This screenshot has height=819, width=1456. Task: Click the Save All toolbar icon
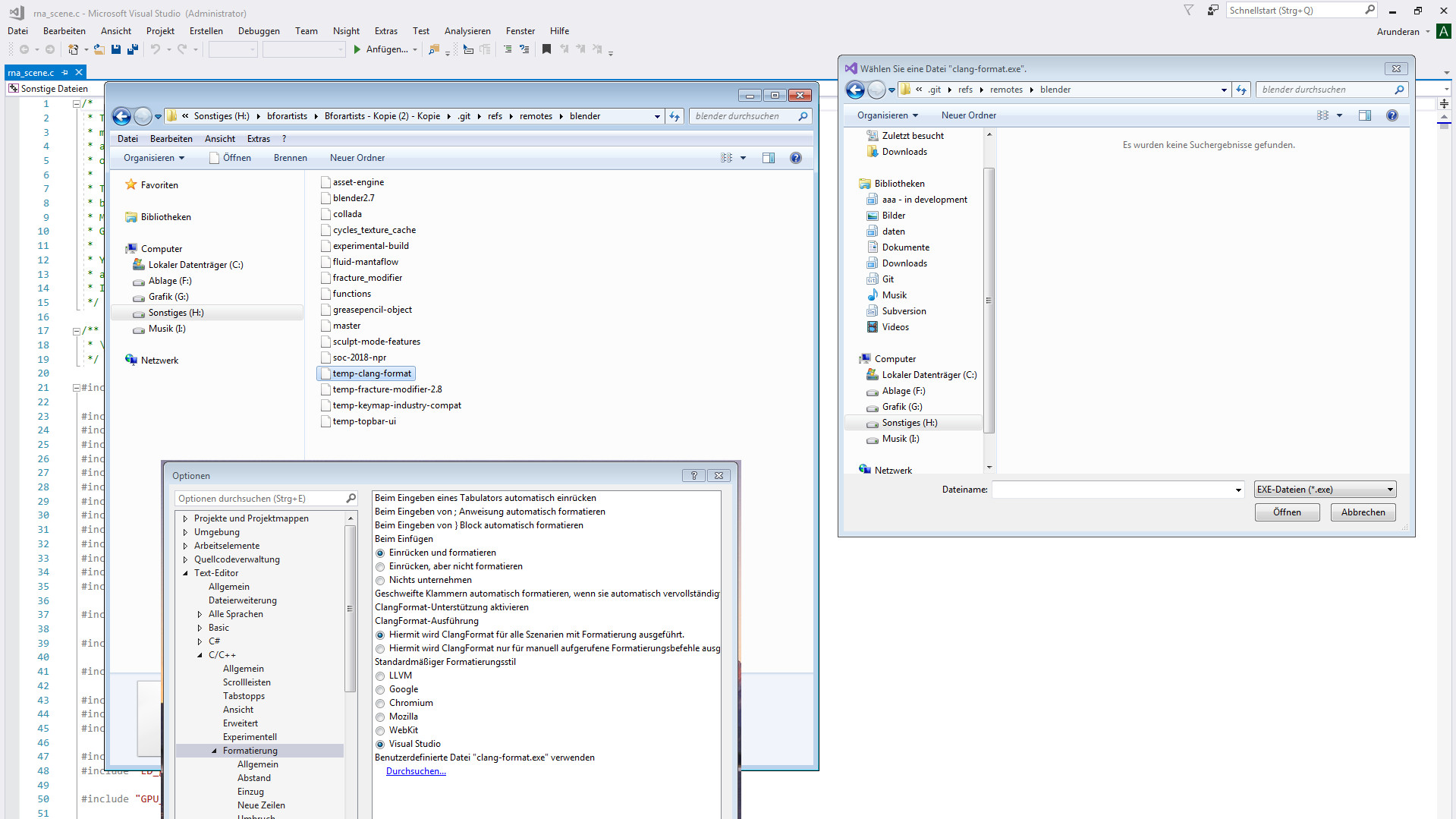[133, 49]
